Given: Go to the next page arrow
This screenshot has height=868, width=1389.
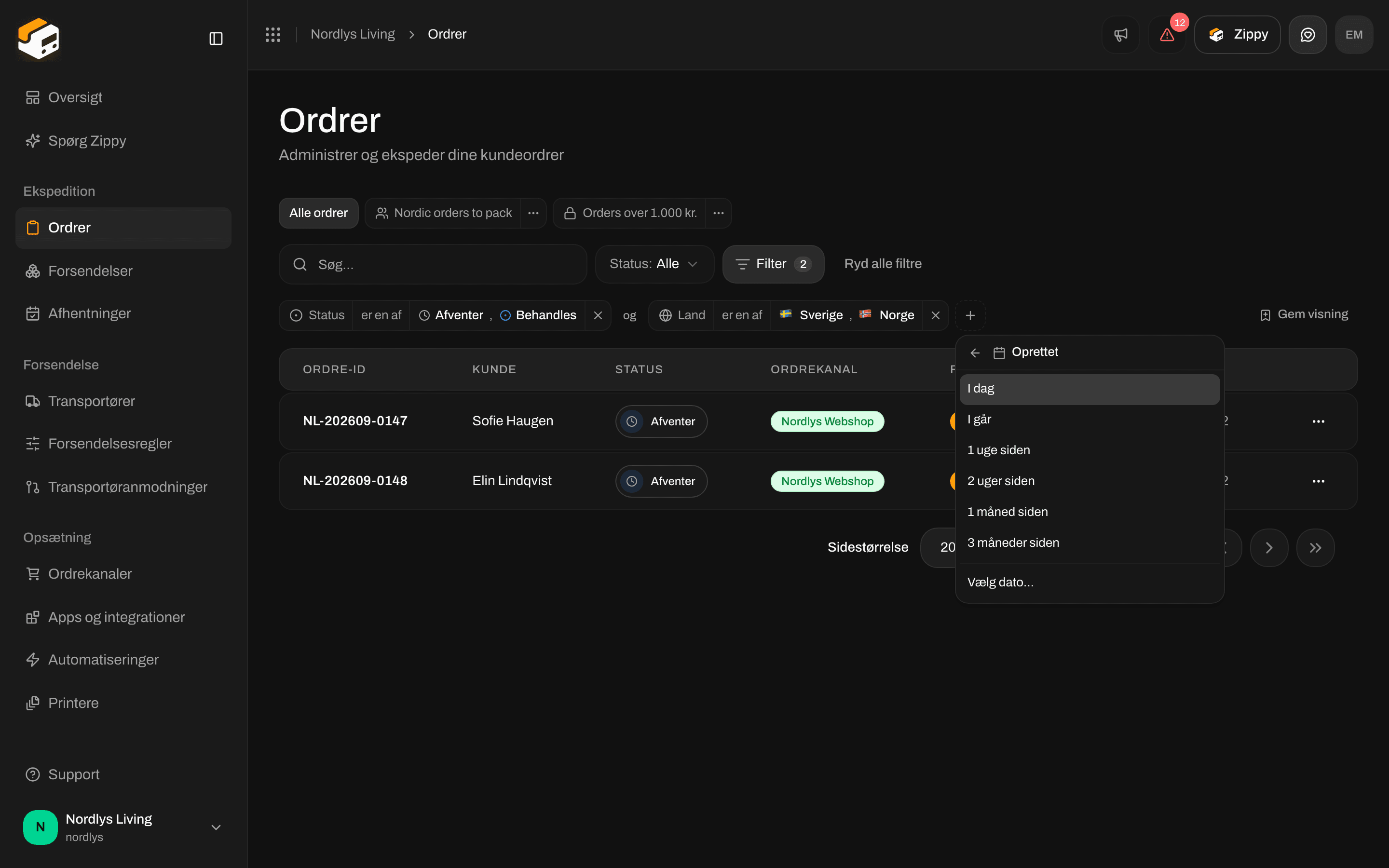Looking at the screenshot, I should click(x=1269, y=548).
